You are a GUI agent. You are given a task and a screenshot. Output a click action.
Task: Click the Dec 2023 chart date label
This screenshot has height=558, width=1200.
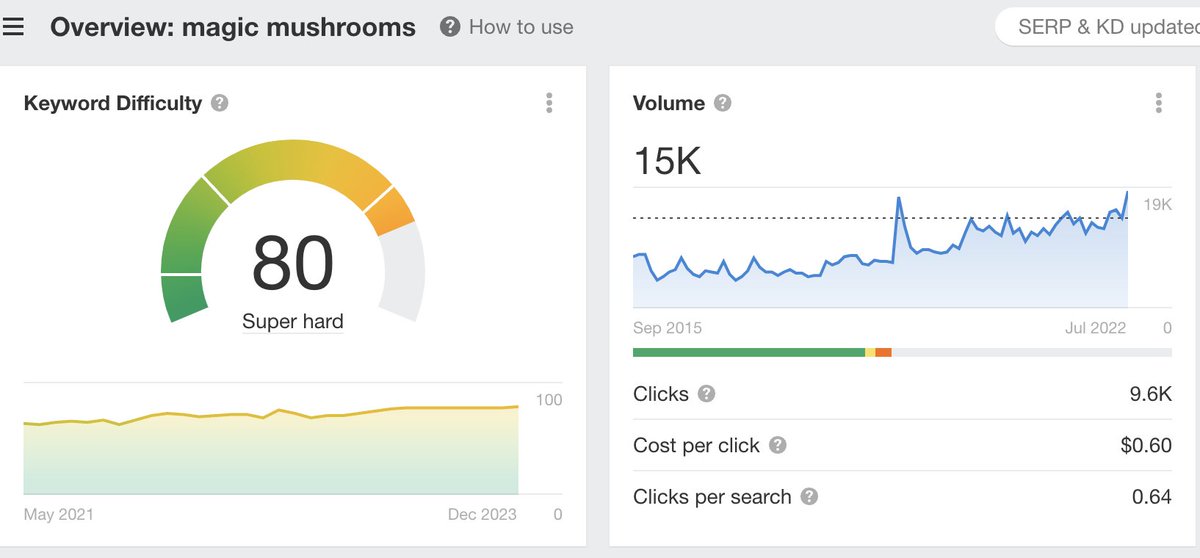click(482, 514)
